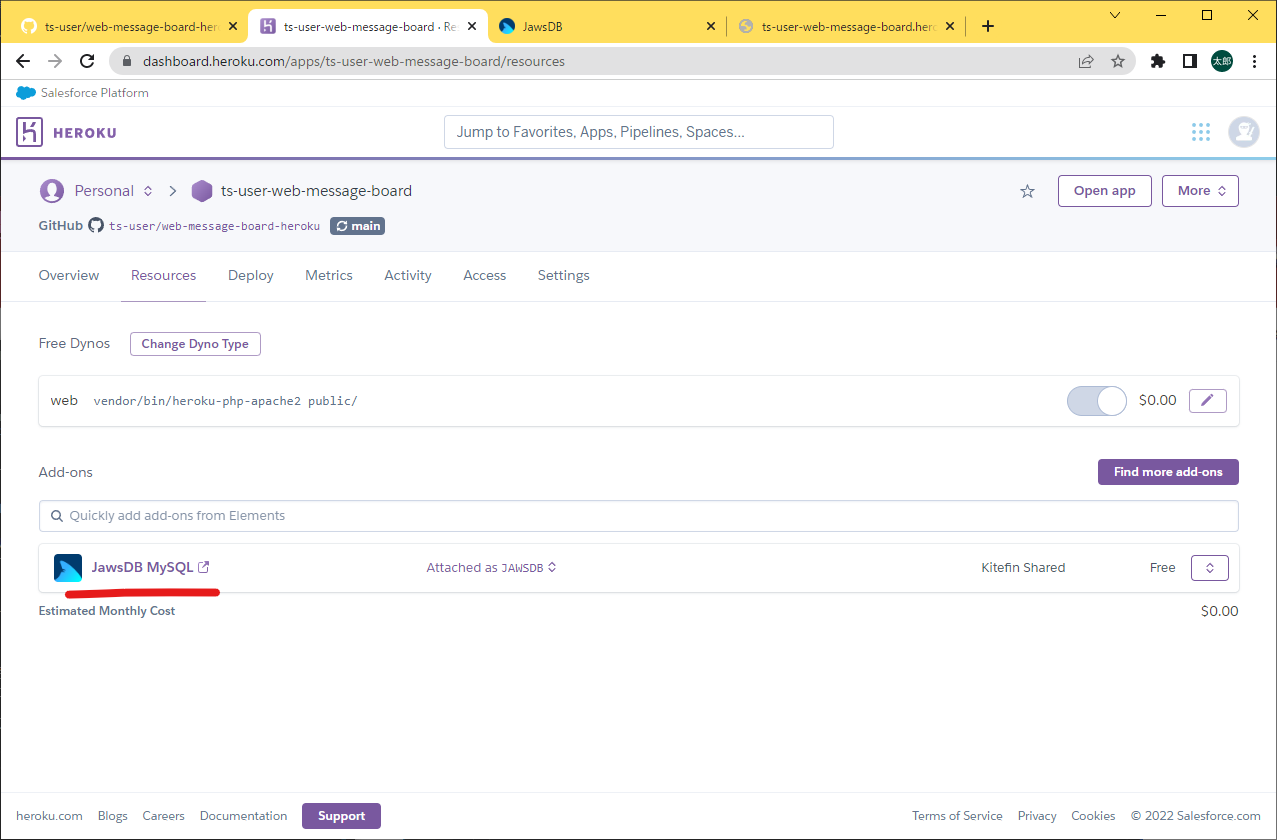Click the Salesforce cloud logo

coord(26,93)
